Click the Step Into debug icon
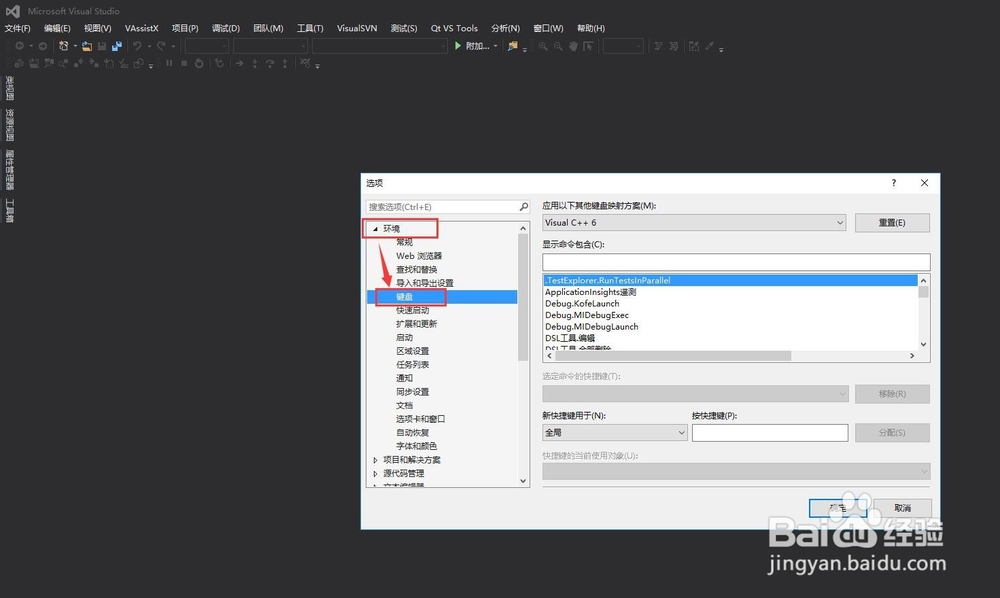This screenshot has height=598, width=1000. (x=254, y=63)
